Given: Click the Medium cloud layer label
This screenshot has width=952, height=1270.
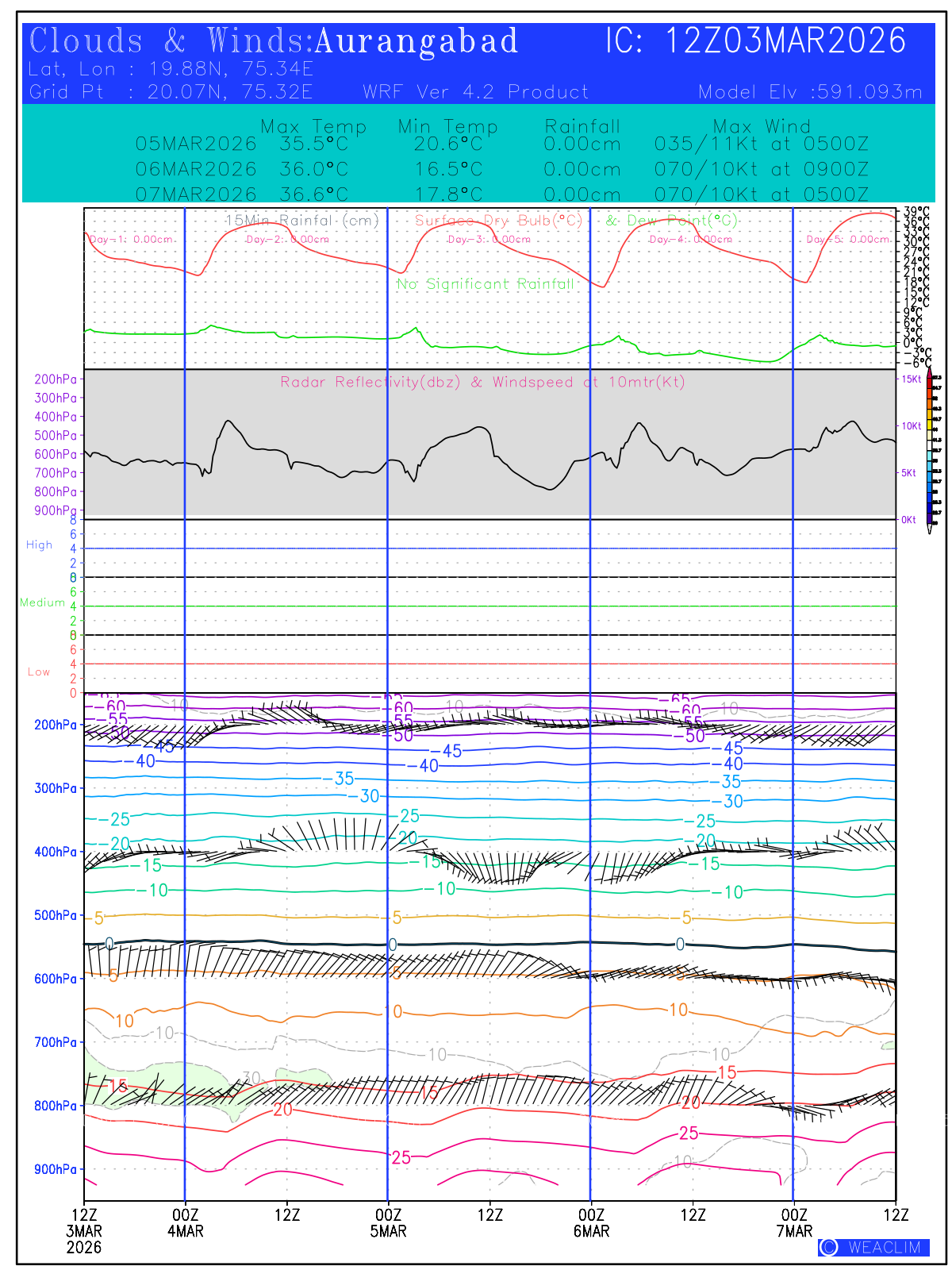Looking at the screenshot, I should [x=42, y=602].
